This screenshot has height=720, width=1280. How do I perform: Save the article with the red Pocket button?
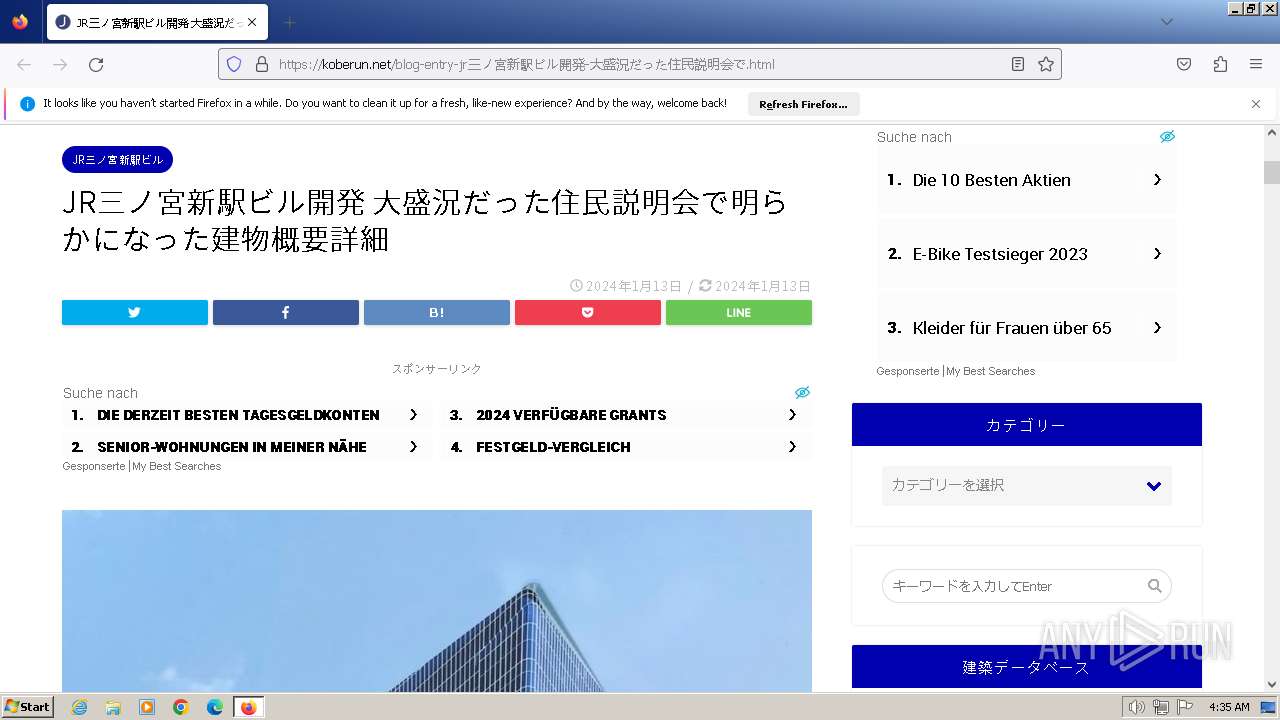click(588, 312)
